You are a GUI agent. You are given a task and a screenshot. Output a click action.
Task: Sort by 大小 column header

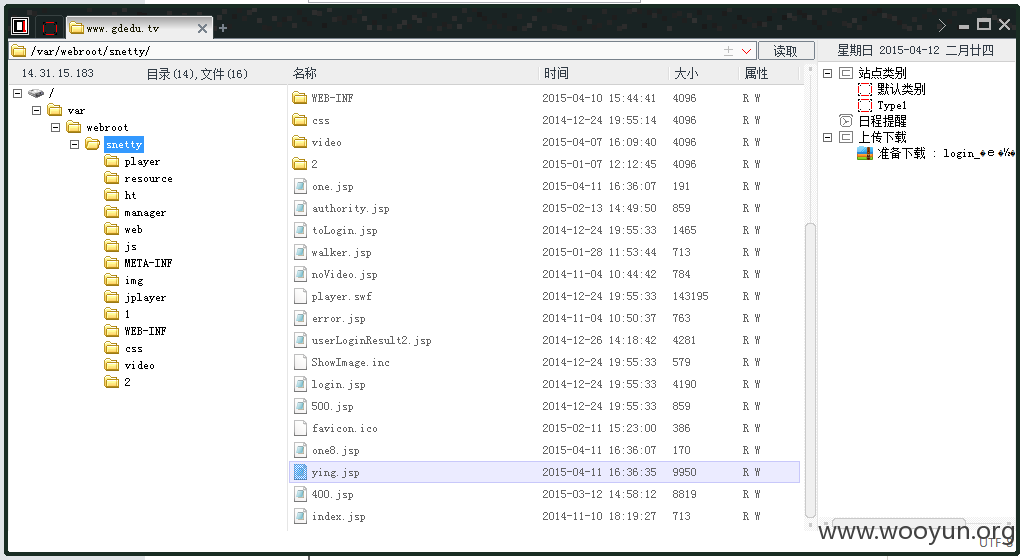coord(686,74)
